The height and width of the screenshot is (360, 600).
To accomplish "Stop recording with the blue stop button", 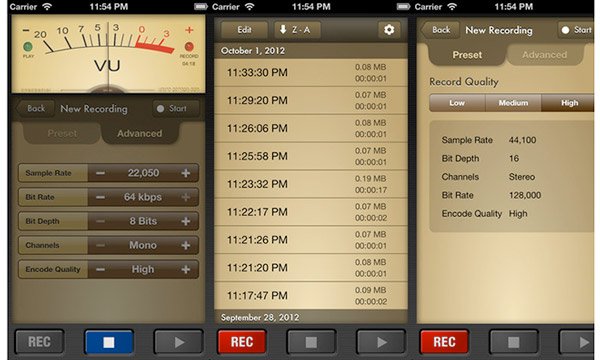I will pyautogui.click(x=109, y=342).
